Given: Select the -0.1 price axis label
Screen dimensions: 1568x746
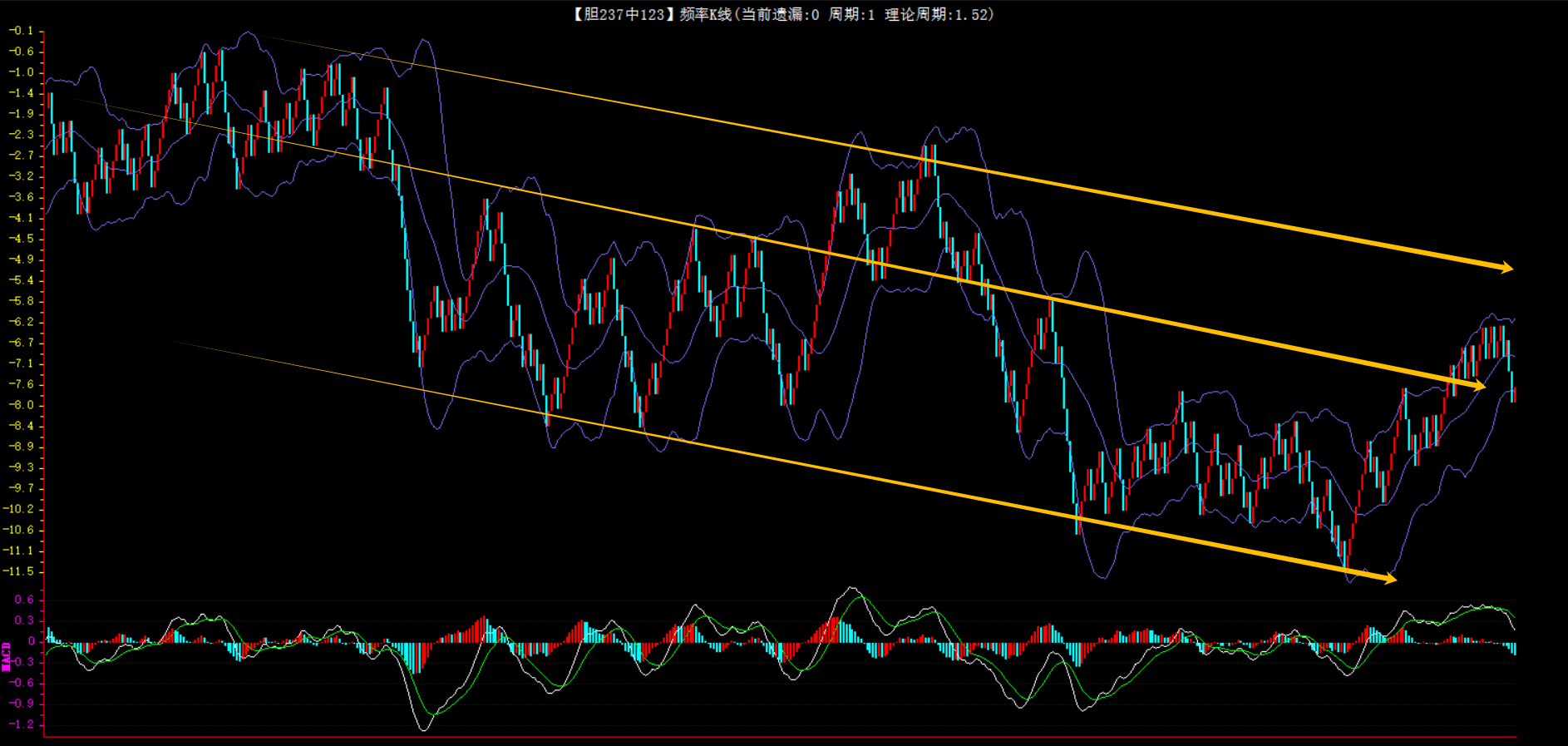Looking at the screenshot, I should click(21, 31).
